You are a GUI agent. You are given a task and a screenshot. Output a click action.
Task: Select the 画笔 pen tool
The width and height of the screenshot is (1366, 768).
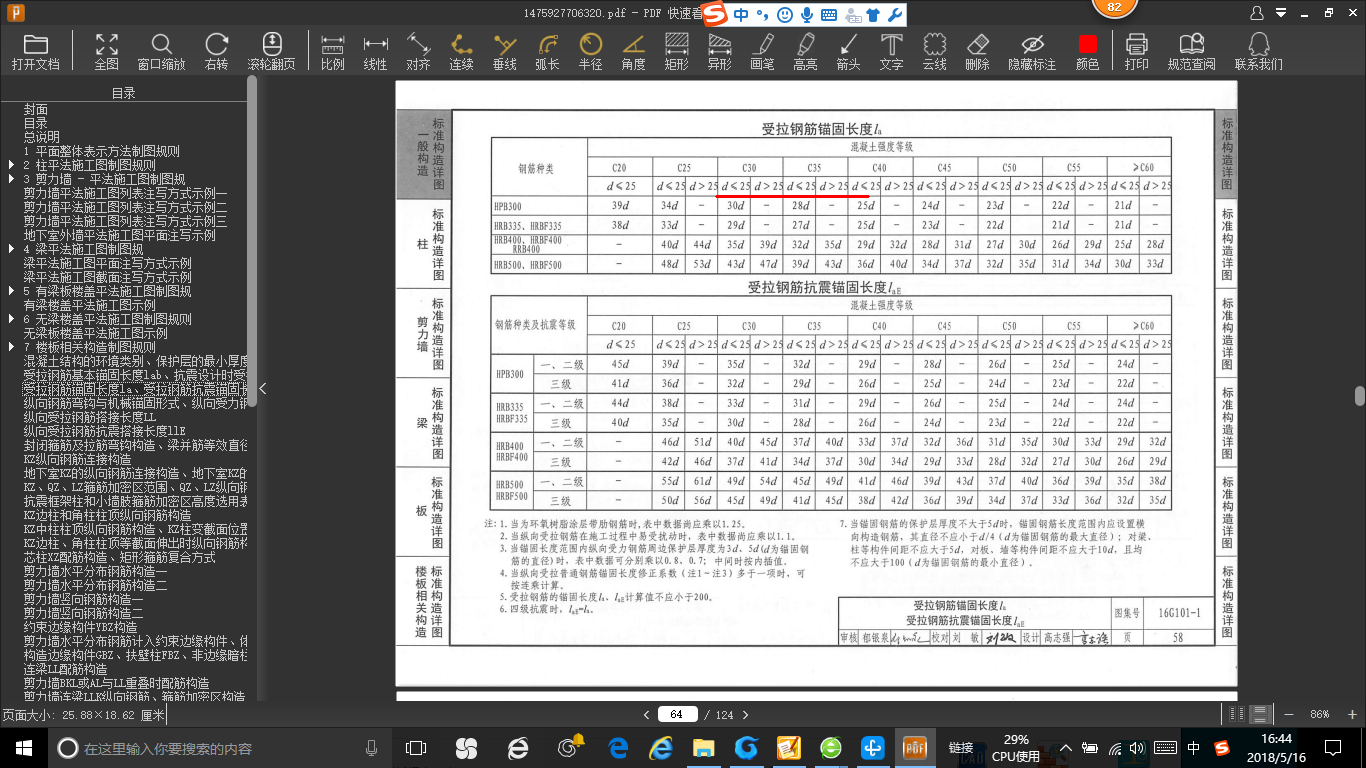[762, 51]
